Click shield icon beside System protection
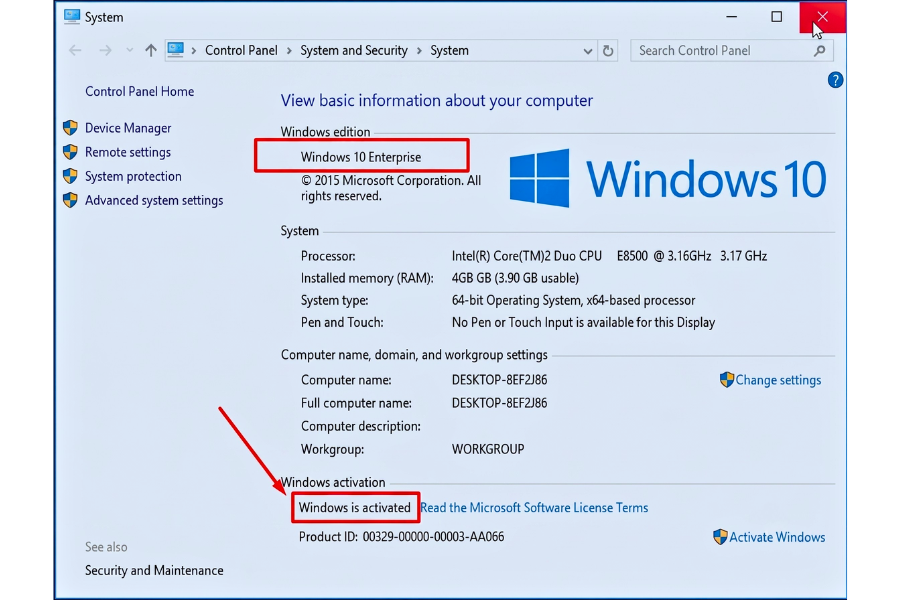This screenshot has width=900, height=600. point(71,176)
